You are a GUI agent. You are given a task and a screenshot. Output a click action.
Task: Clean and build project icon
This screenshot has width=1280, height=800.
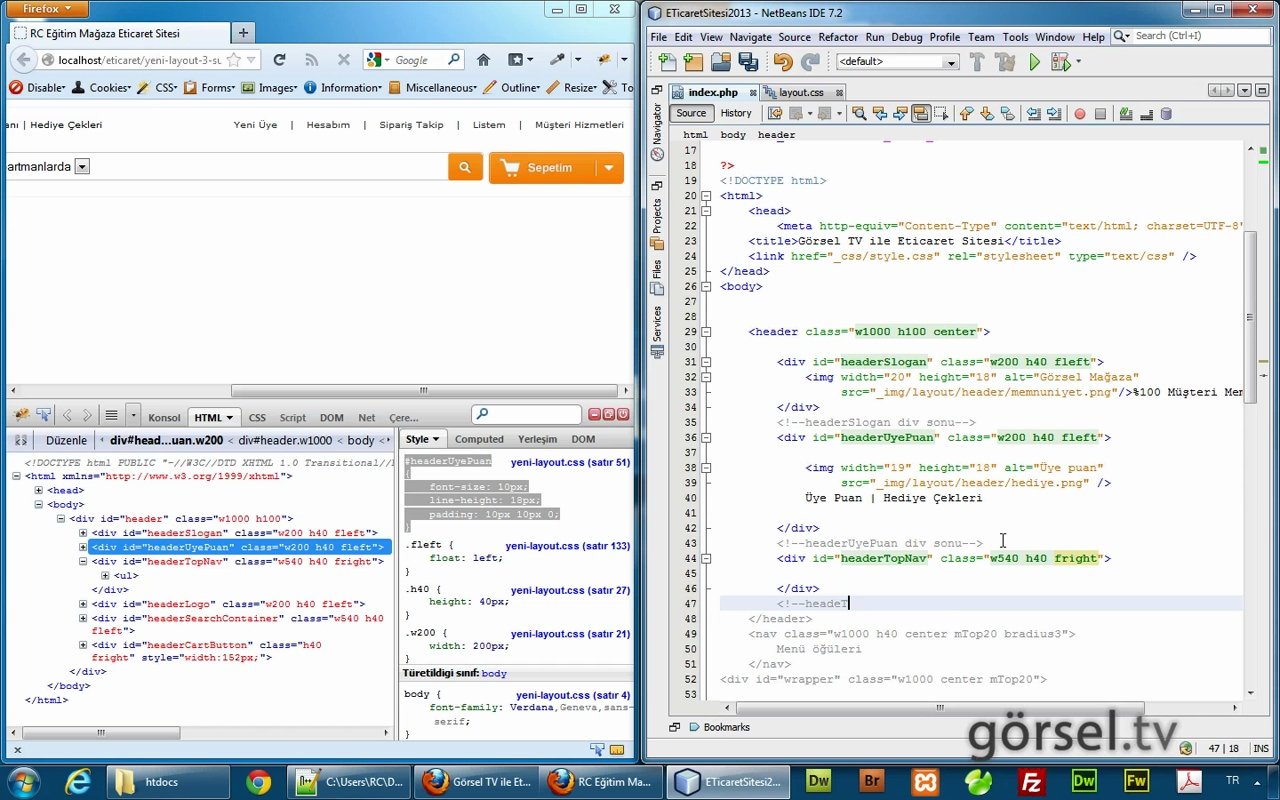[1005, 62]
